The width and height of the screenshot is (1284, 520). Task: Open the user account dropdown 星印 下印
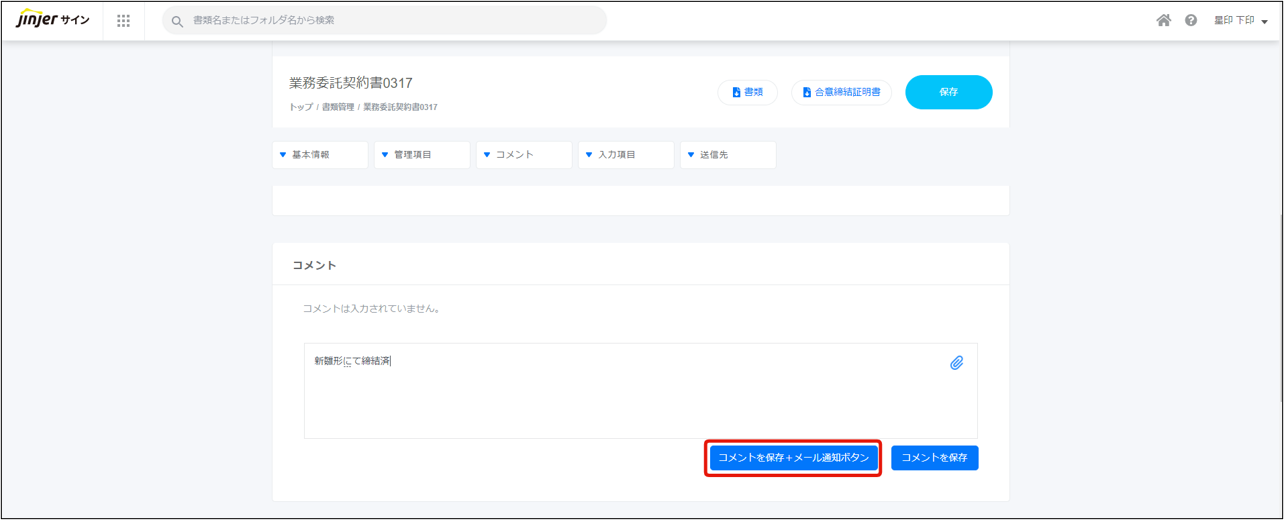tap(1240, 21)
